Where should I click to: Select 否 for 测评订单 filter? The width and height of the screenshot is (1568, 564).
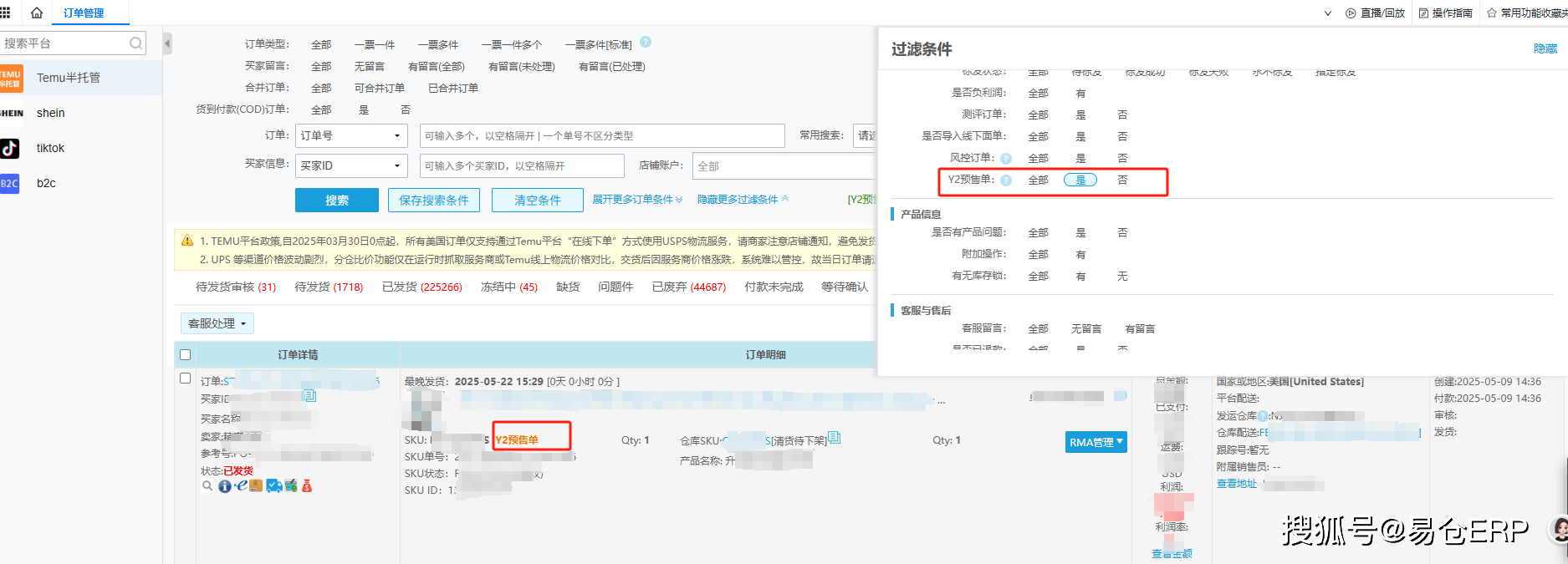tap(1122, 115)
